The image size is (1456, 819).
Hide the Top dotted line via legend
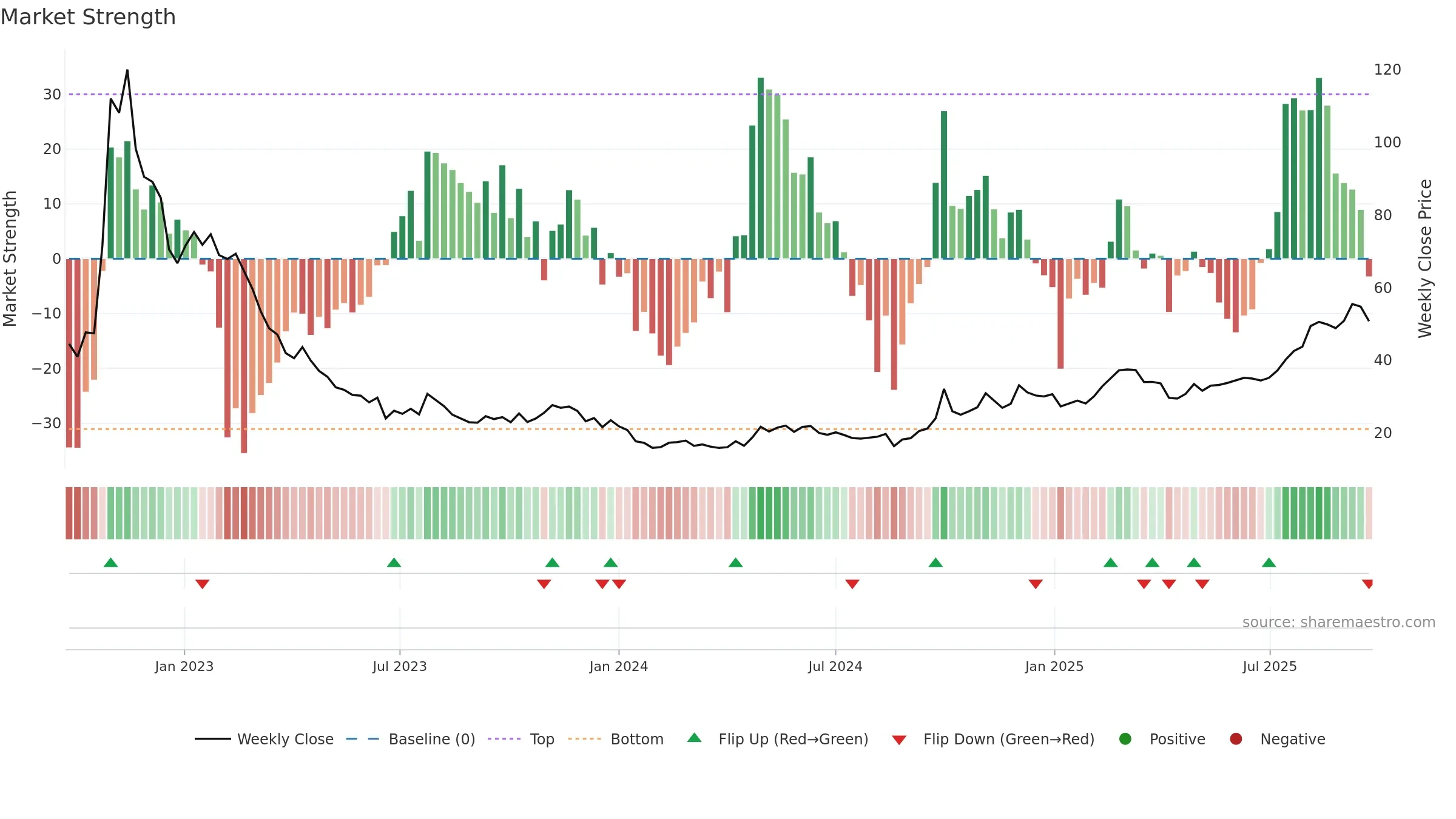pos(521,739)
